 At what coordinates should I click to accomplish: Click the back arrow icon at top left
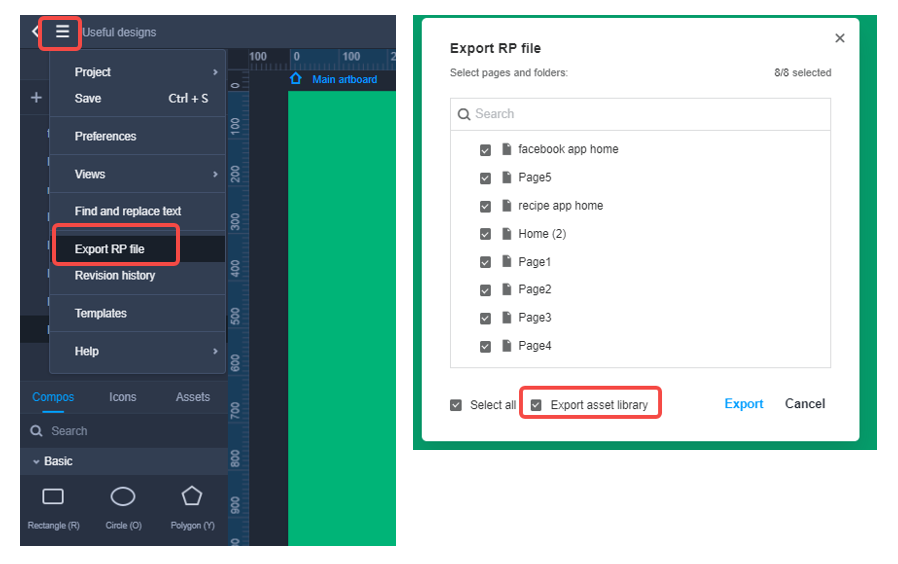click(35, 32)
